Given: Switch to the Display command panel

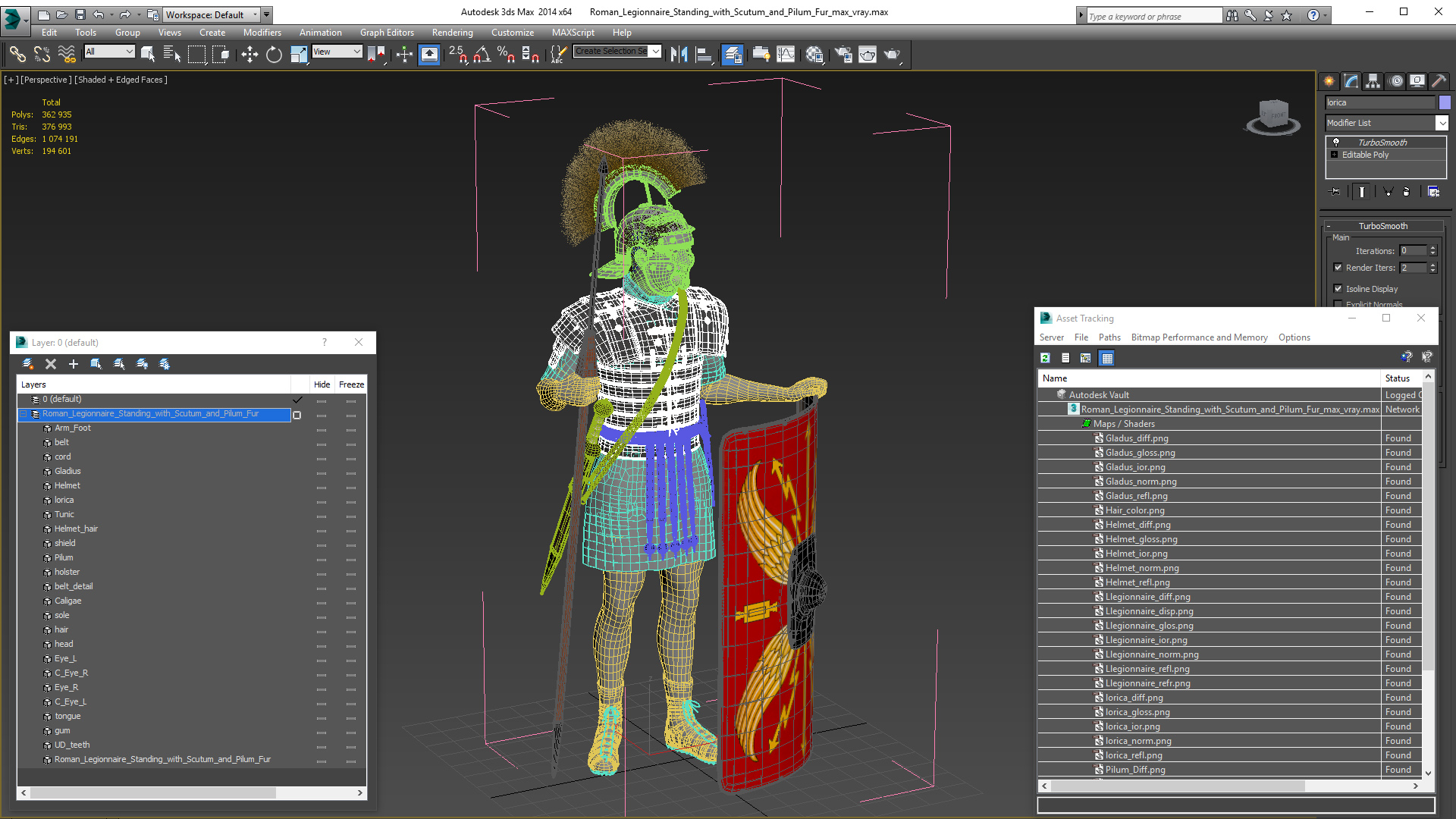Looking at the screenshot, I should pos(1417,81).
